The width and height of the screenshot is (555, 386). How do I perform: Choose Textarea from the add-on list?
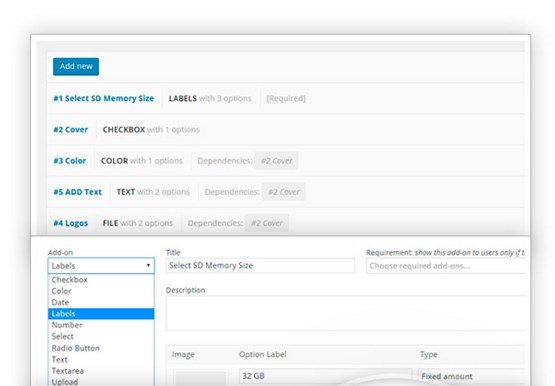point(101,370)
